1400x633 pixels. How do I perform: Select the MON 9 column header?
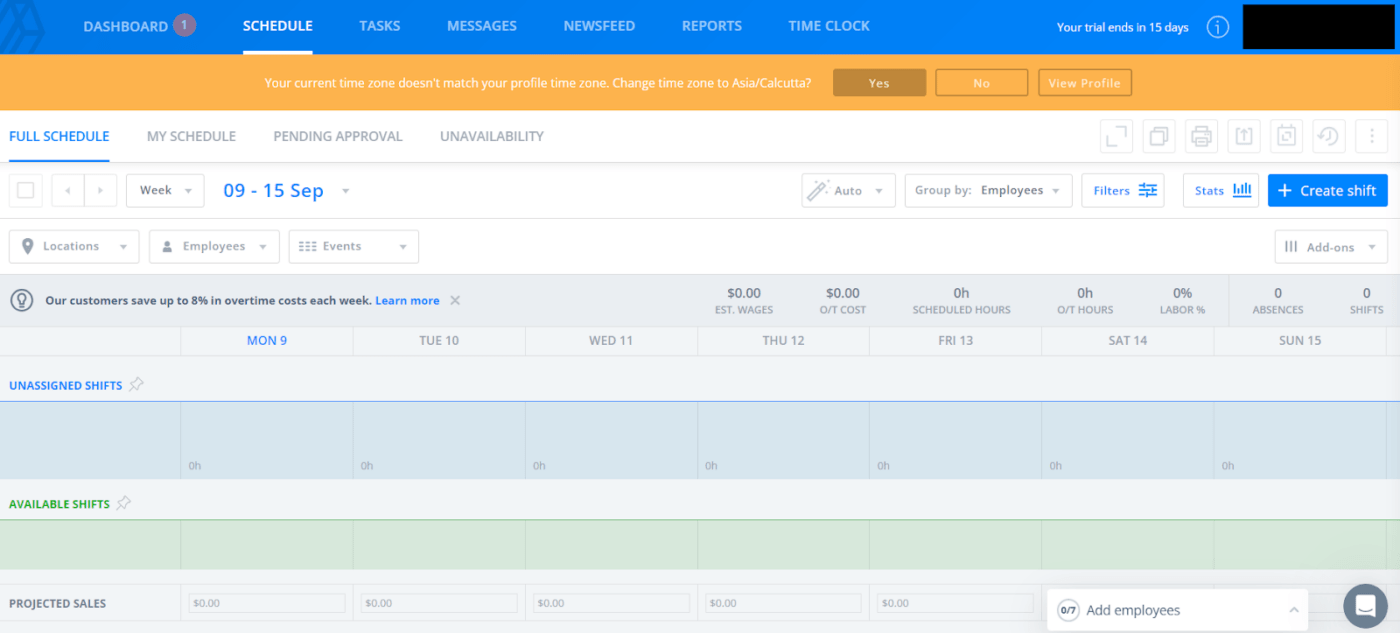[x=267, y=340]
